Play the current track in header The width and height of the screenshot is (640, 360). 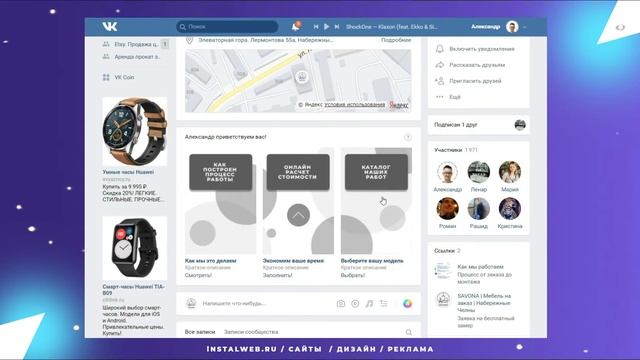tap(327, 27)
